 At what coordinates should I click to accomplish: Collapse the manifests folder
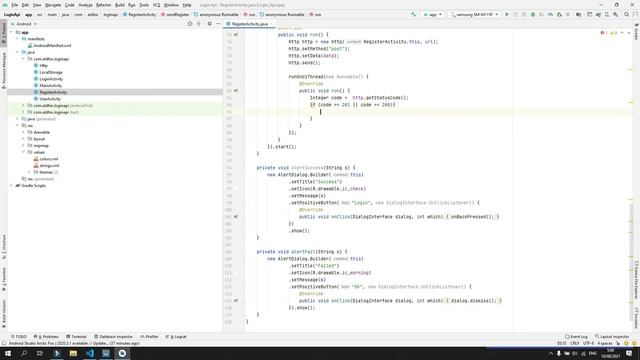18,39
